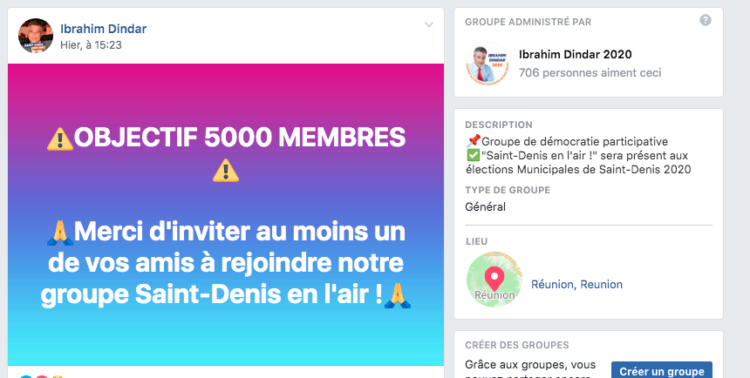750x378 pixels.
Task: Click the praying hands emoji before Merci
Action: pos(60,233)
